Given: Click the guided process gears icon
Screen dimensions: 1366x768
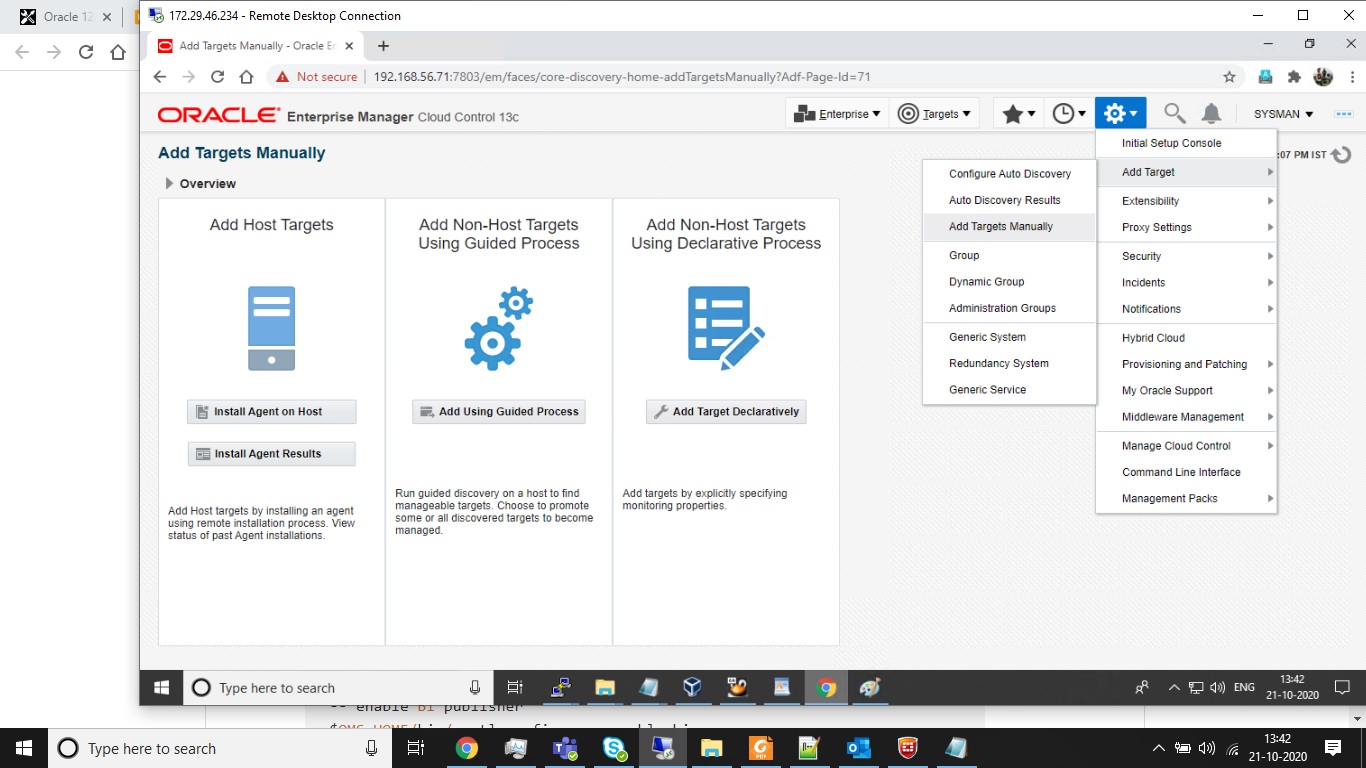Looking at the screenshot, I should (x=499, y=329).
